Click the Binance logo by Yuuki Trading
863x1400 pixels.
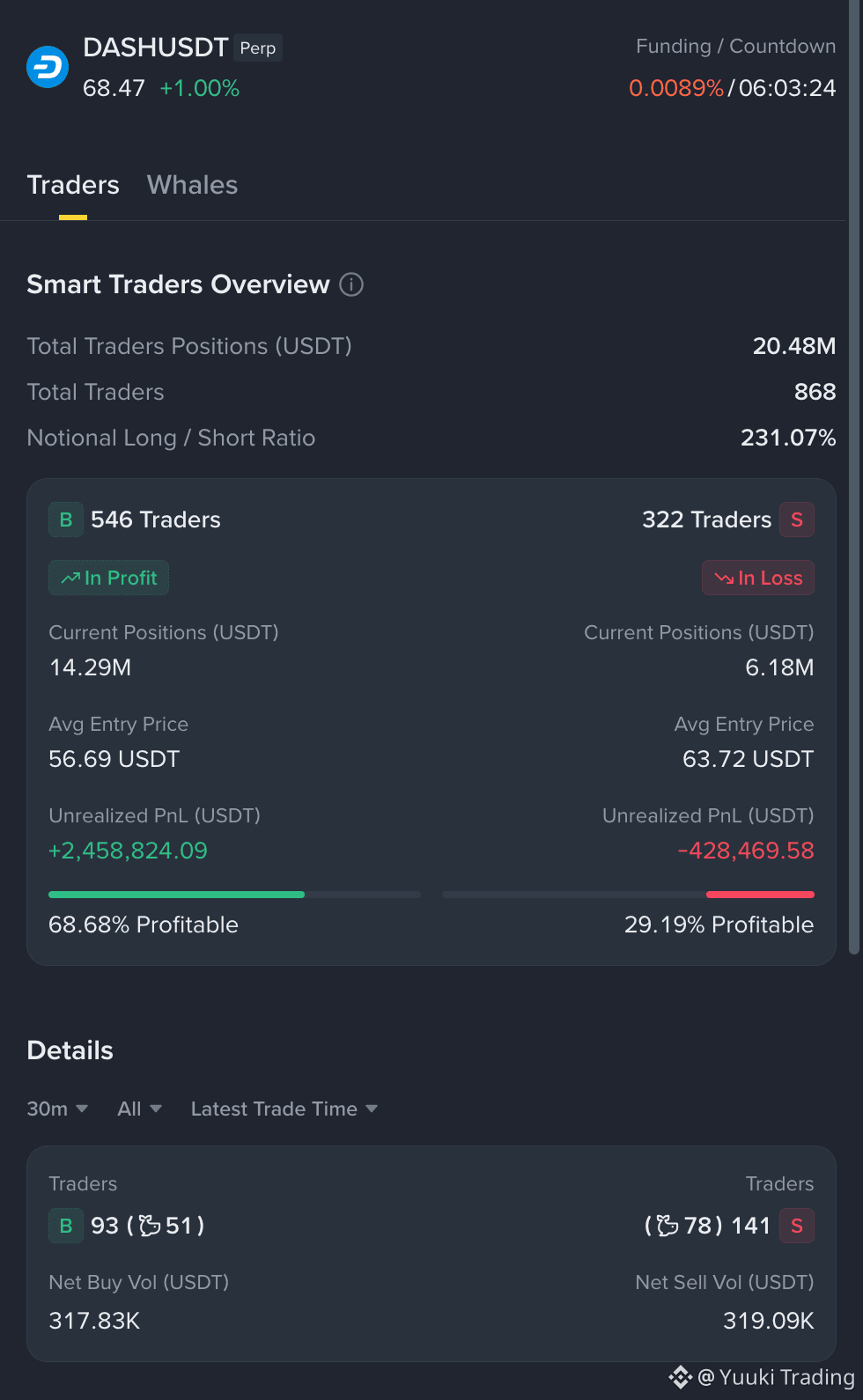click(x=680, y=1377)
